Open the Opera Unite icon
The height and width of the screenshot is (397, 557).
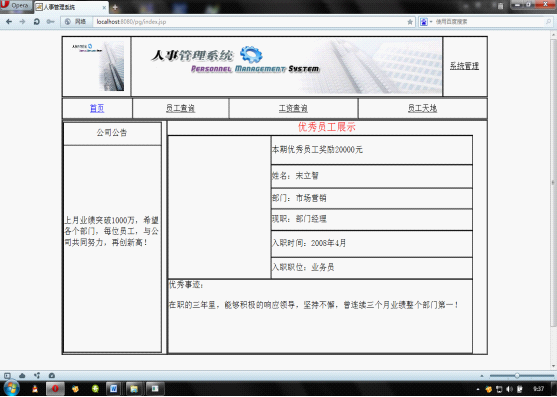pos(37,375)
